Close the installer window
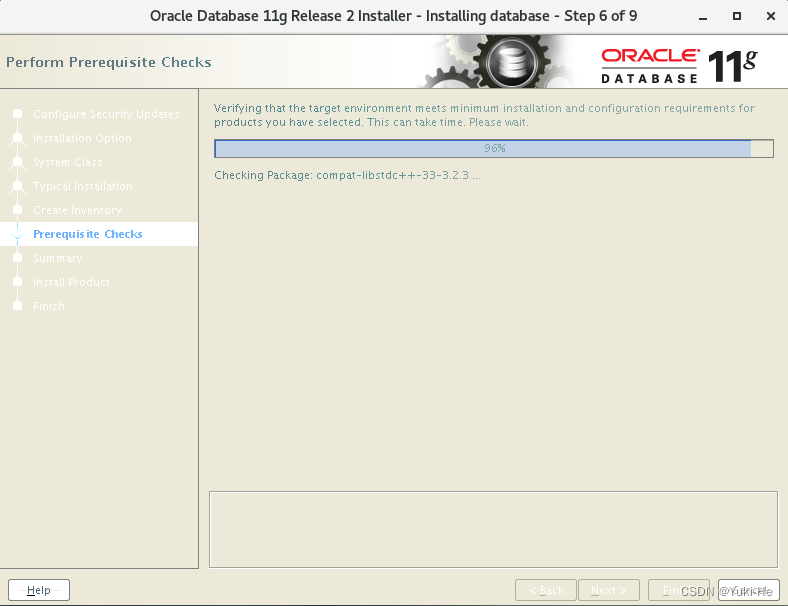The image size is (788, 606). pyautogui.click(x=770, y=16)
